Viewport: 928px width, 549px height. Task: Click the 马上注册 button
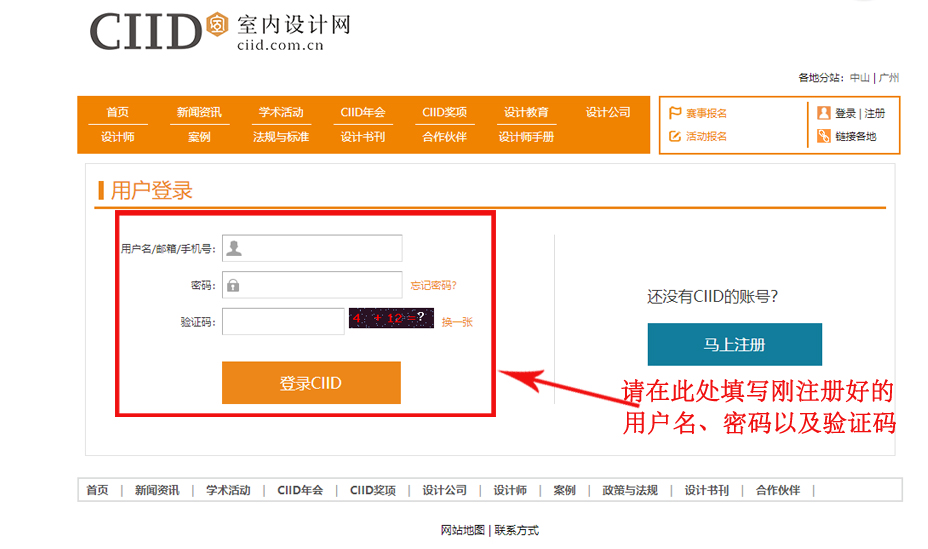pyautogui.click(x=734, y=344)
